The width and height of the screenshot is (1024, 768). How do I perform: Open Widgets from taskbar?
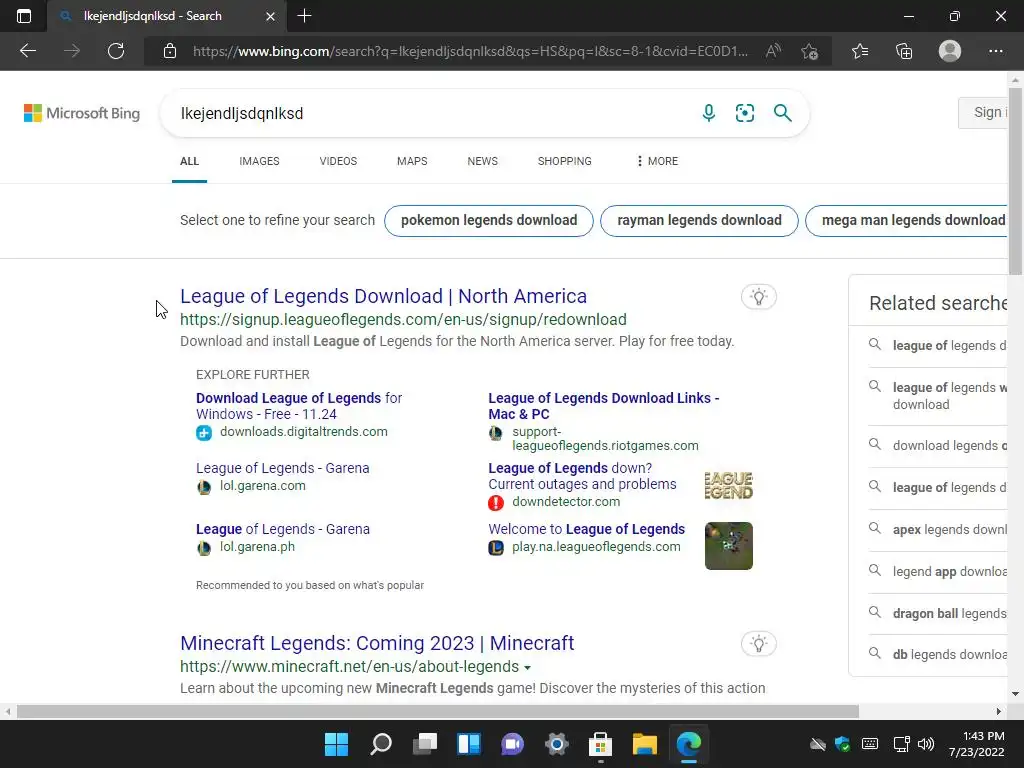pos(469,744)
